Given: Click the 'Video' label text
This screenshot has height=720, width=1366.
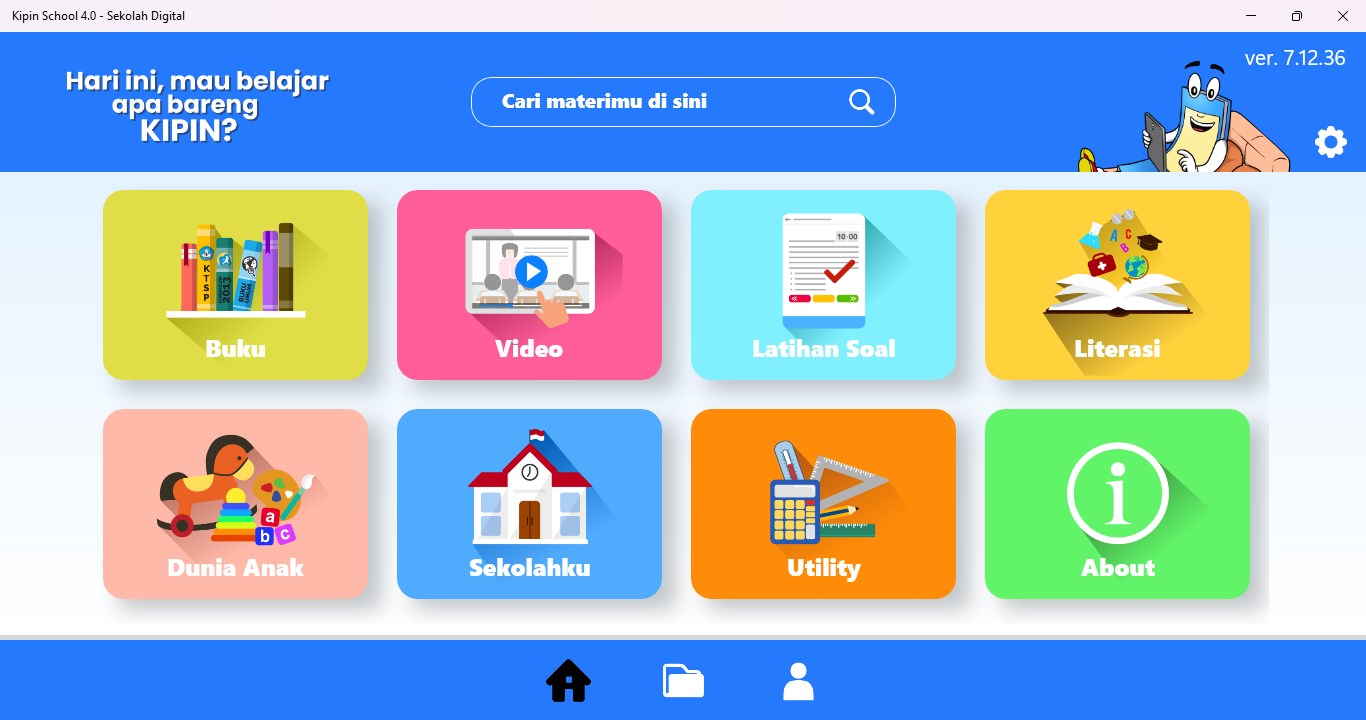Looking at the screenshot, I should coord(529,349).
